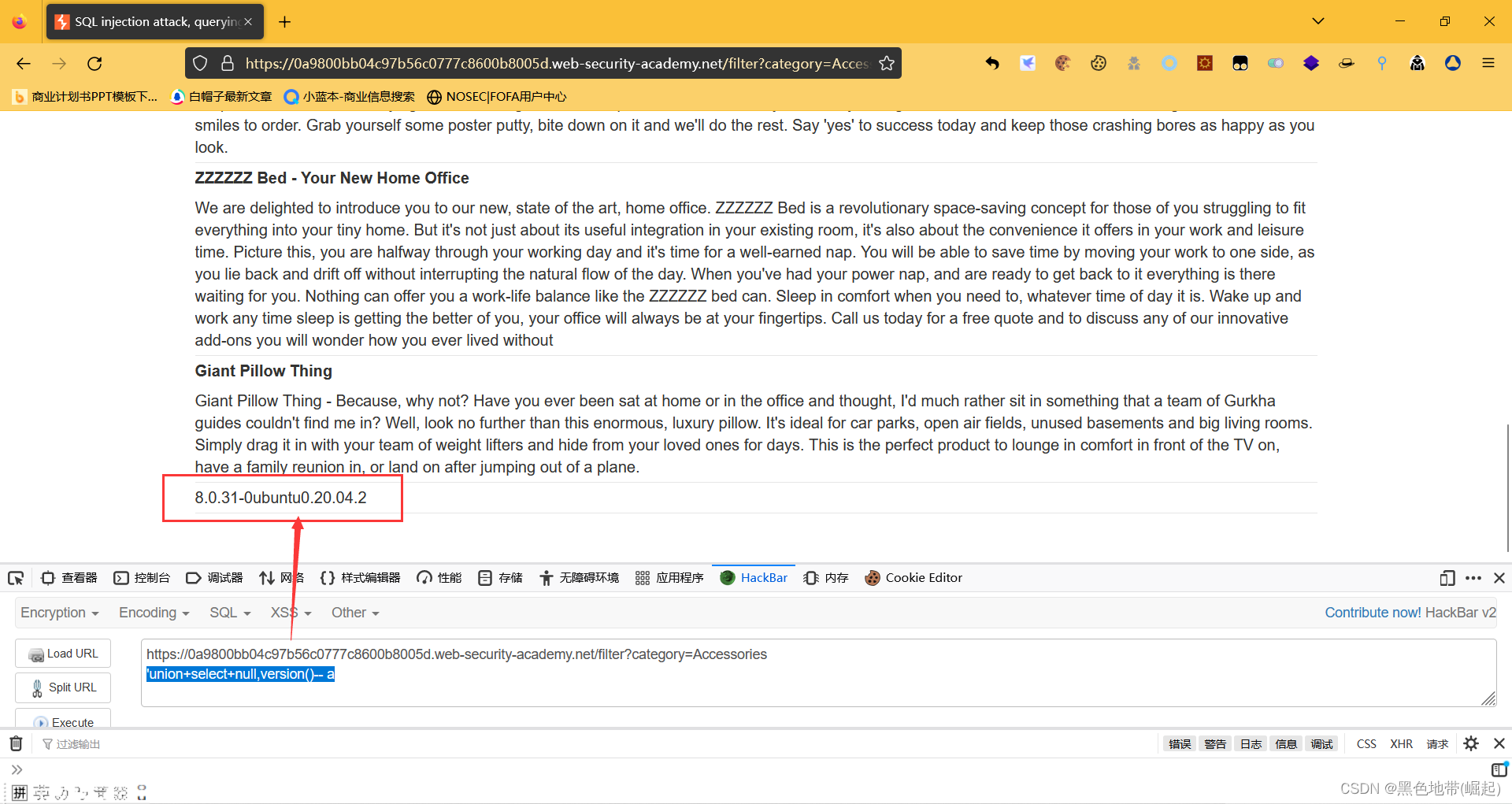Open the black Tampermonkey extension icon
Image resolution: width=1512 pixels, height=804 pixels.
click(x=1240, y=63)
